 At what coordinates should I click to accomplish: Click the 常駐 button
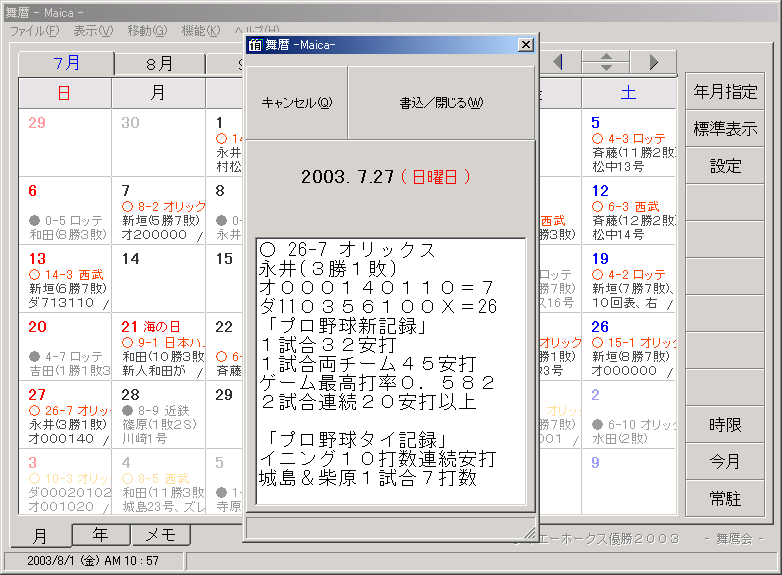click(x=725, y=498)
